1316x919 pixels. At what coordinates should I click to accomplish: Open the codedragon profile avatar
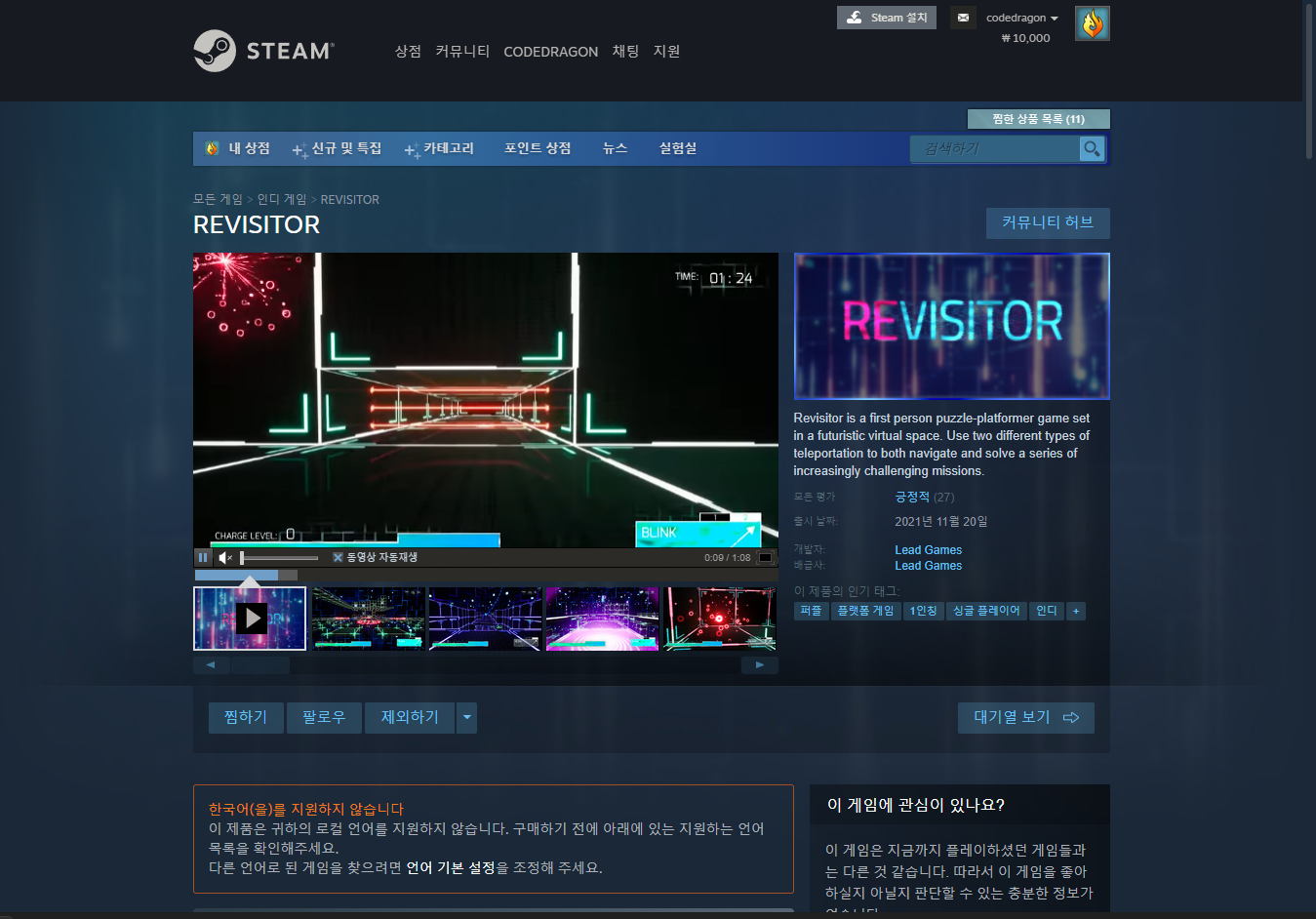tap(1092, 23)
